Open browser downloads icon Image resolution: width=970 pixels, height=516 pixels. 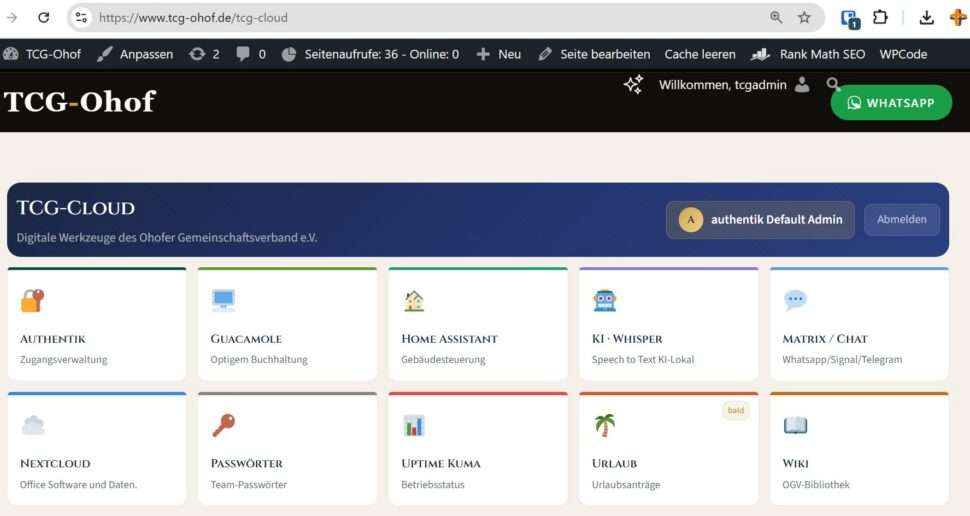(x=926, y=18)
